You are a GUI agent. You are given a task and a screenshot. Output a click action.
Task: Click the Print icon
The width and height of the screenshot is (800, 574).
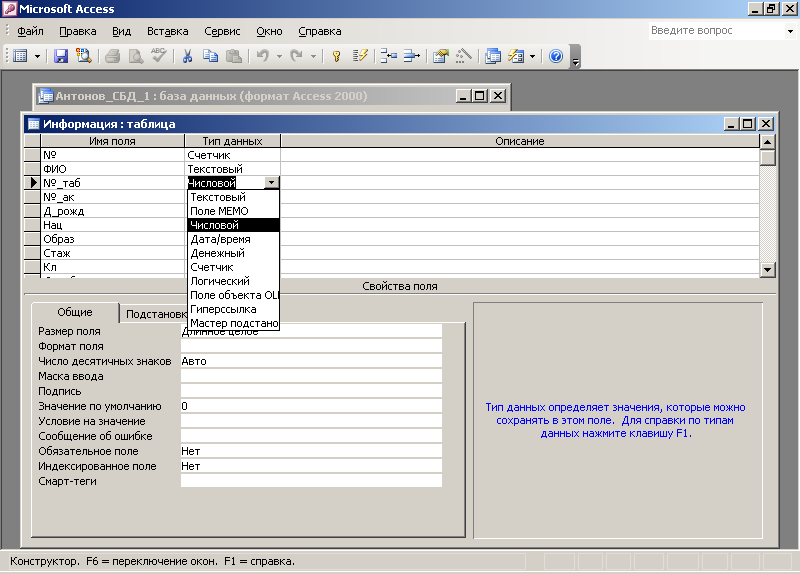(112, 56)
